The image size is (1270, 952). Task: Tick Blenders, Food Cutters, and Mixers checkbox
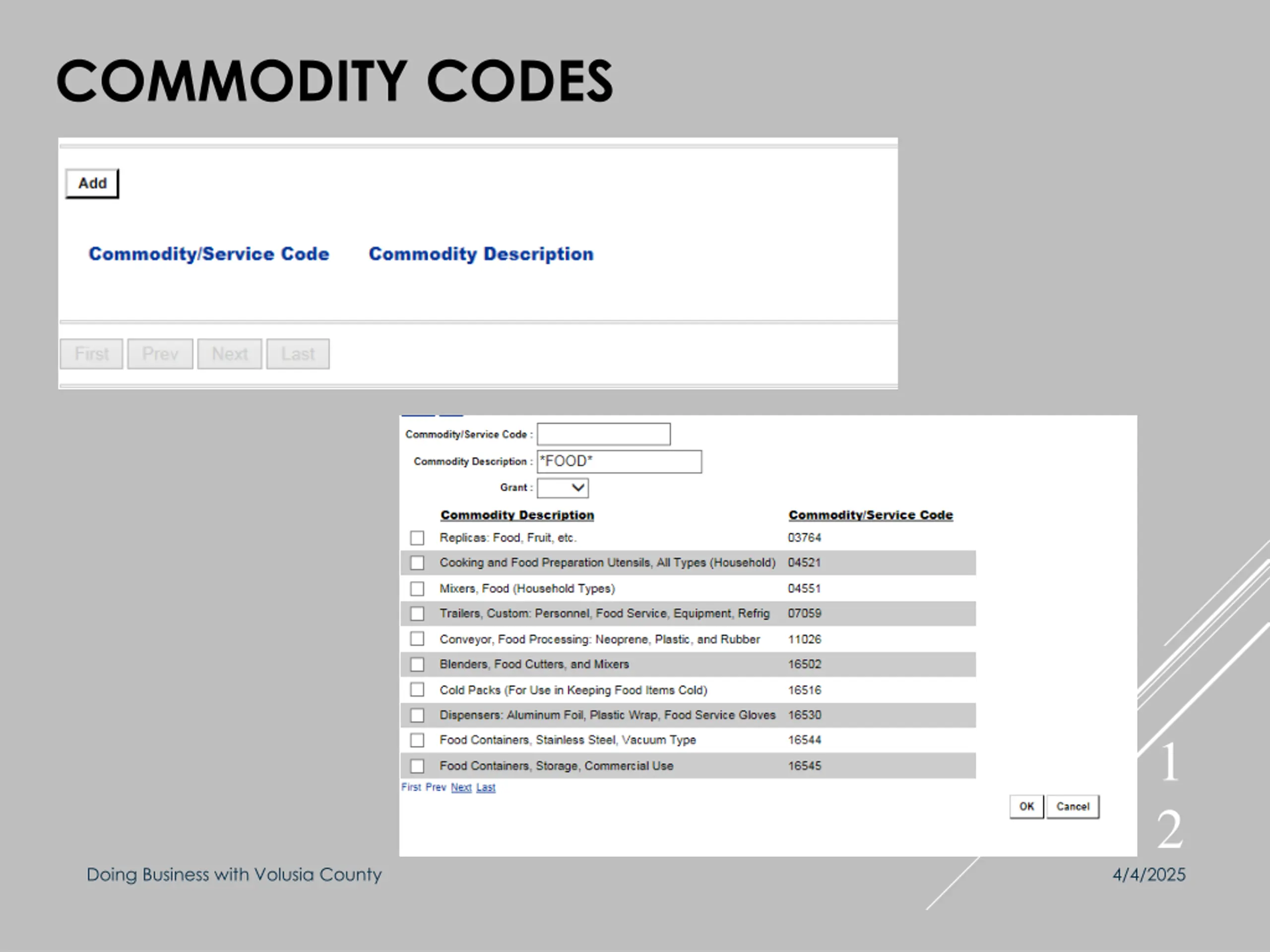(x=417, y=664)
